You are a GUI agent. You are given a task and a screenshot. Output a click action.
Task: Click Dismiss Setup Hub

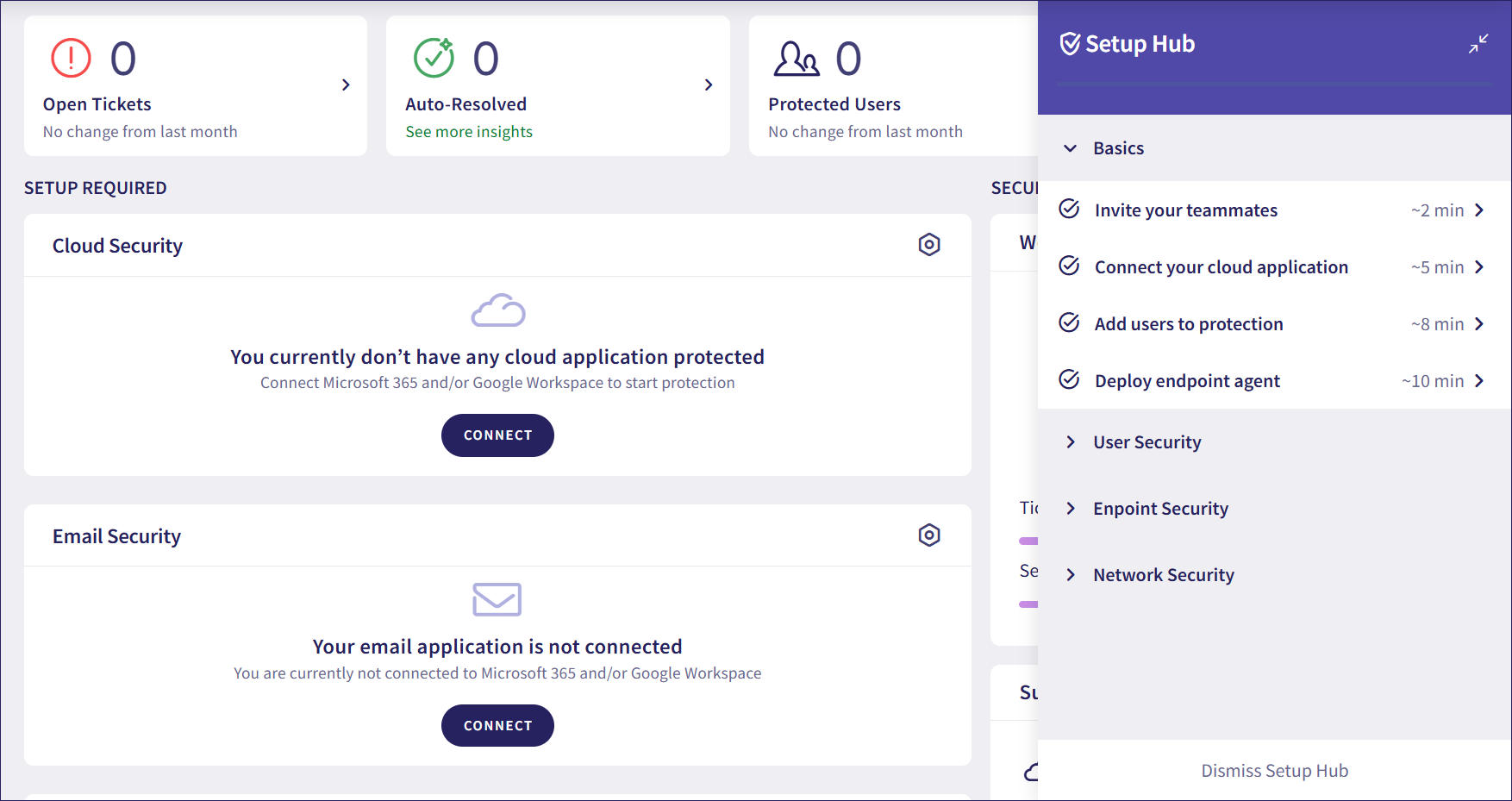pyautogui.click(x=1274, y=771)
